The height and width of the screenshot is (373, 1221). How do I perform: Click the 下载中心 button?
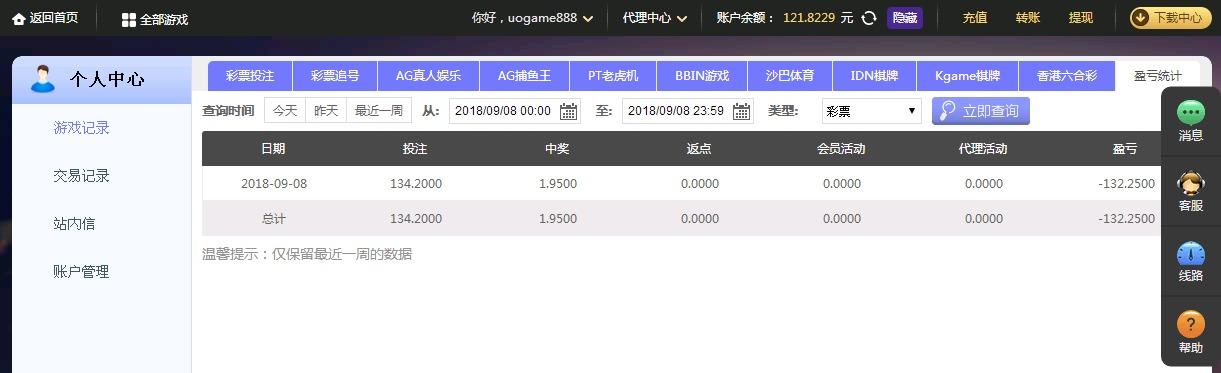point(1170,18)
